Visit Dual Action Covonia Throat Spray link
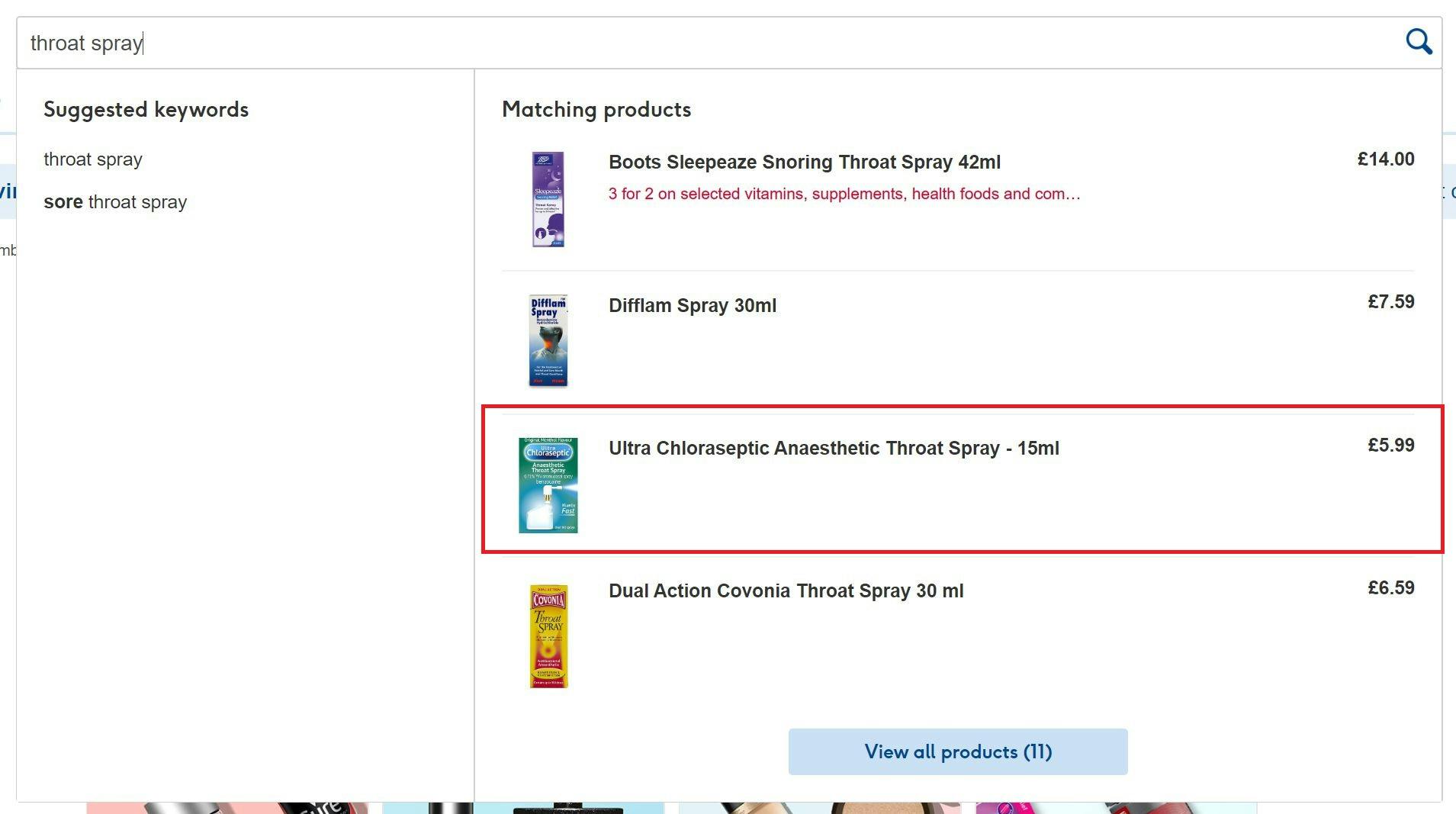Image resolution: width=1456 pixels, height=814 pixels. pyautogui.click(x=786, y=591)
